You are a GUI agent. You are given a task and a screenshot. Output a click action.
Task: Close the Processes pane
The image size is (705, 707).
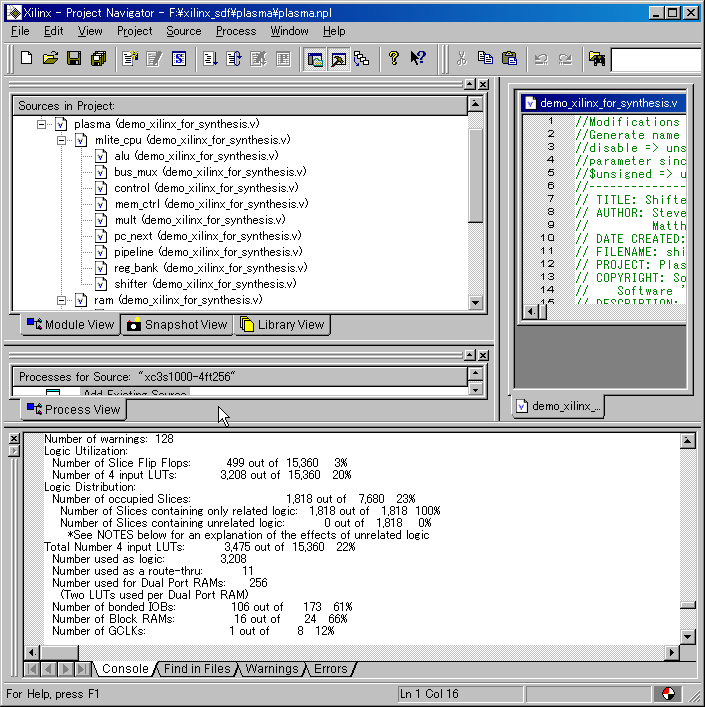tap(483, 355)
